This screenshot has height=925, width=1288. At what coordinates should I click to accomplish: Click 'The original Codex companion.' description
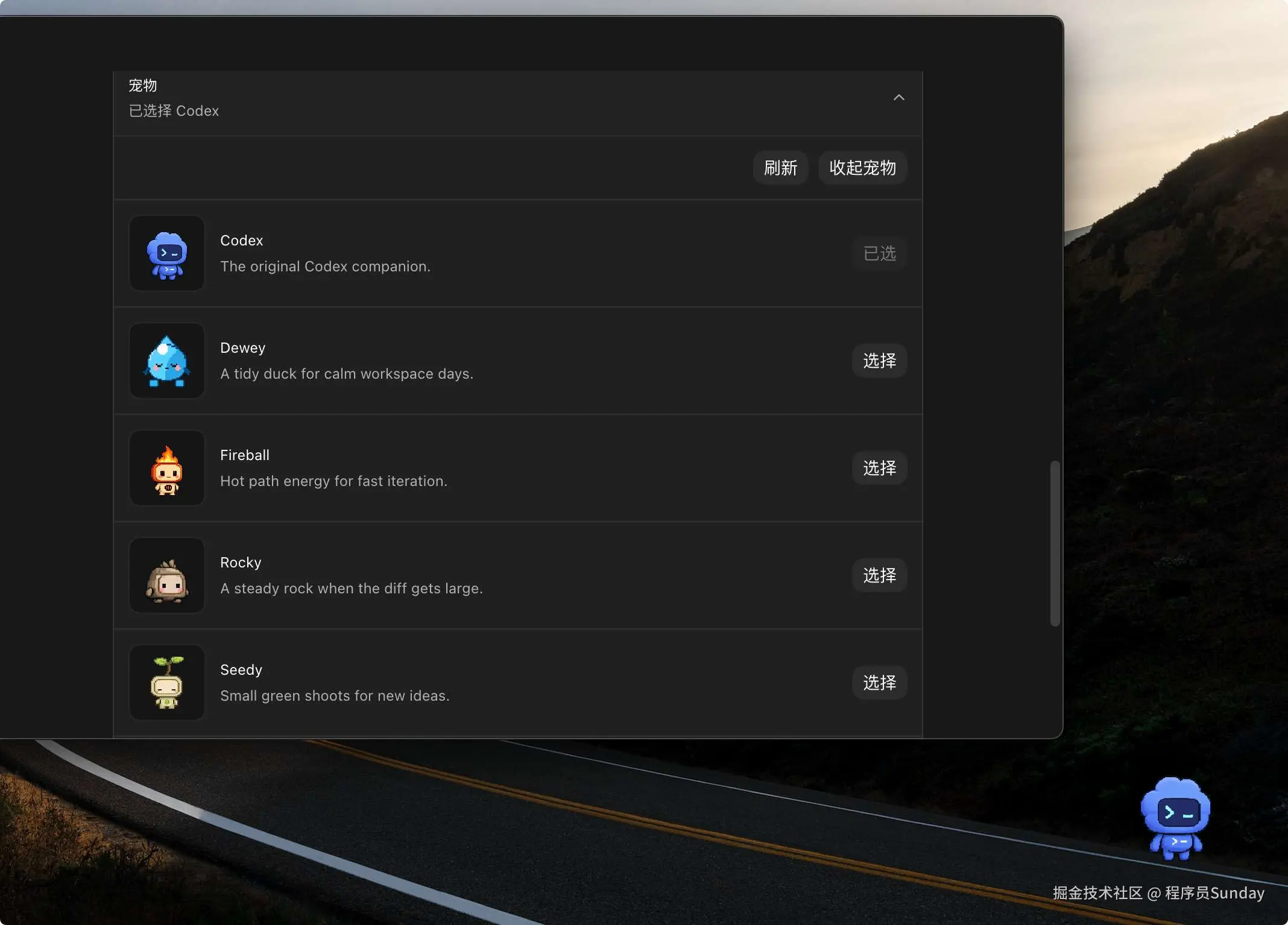tap(326, 267)
